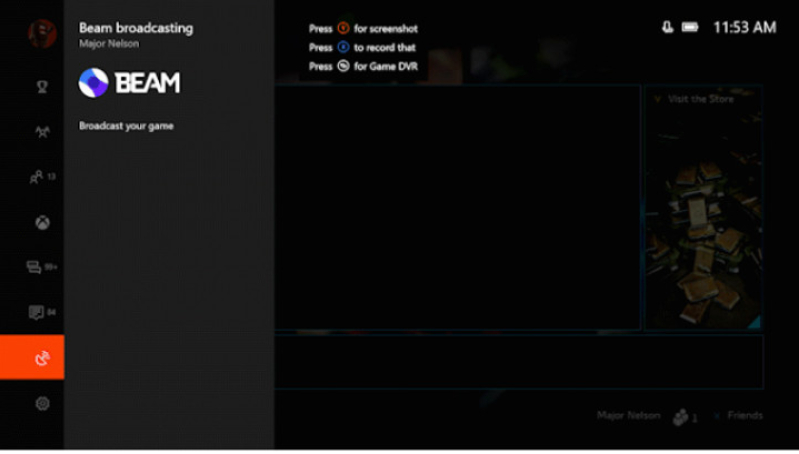Open the Achievements trophy tab

coord(42,87)
